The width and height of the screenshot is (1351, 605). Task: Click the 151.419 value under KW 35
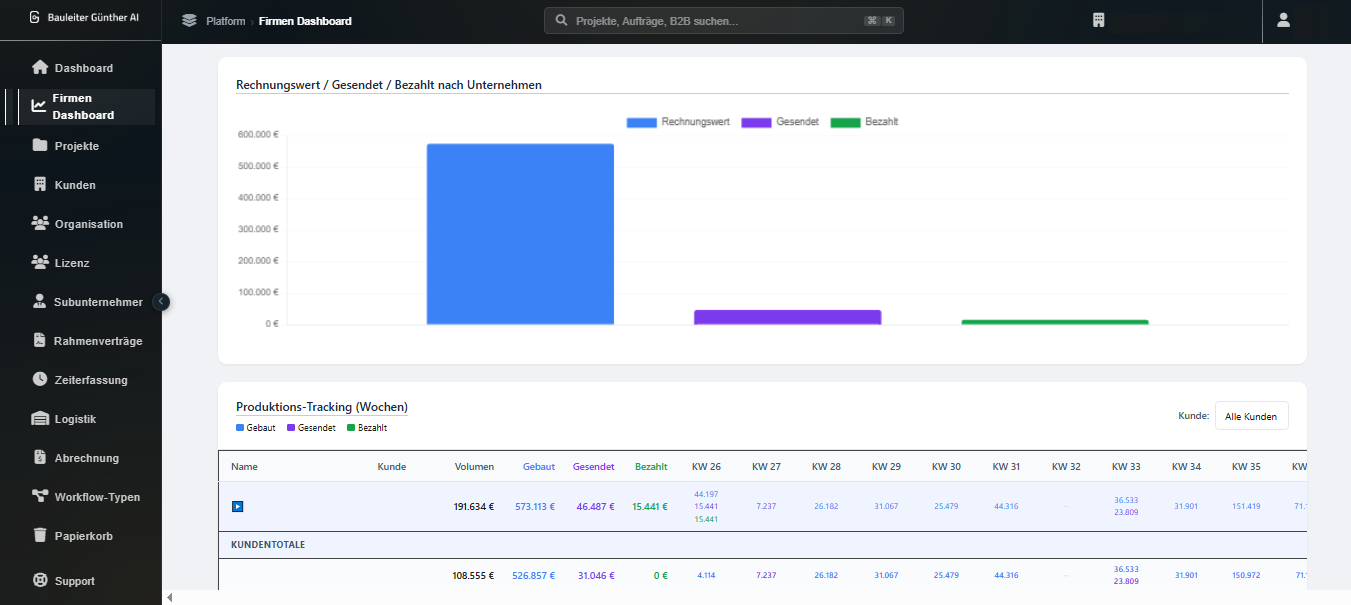1246,506
